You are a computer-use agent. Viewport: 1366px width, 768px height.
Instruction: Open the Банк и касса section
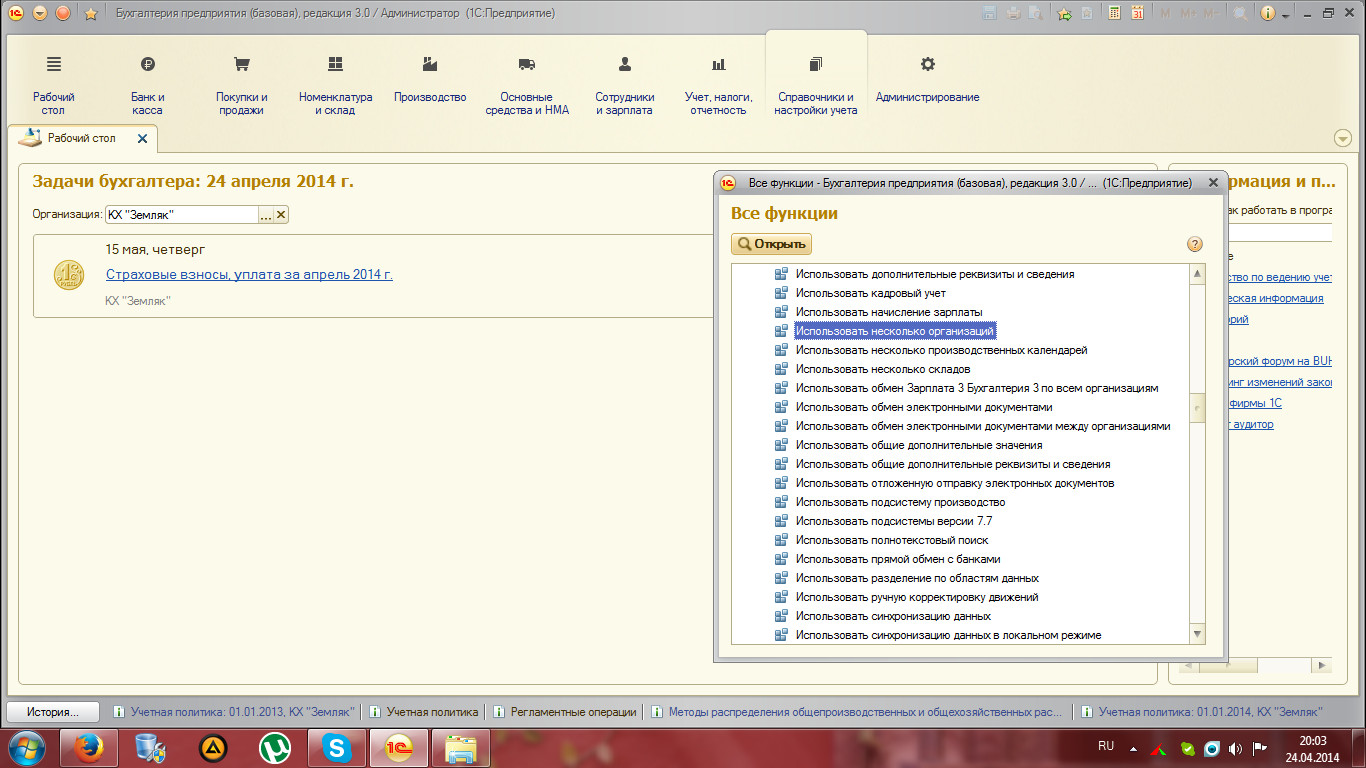pos(147,87)
